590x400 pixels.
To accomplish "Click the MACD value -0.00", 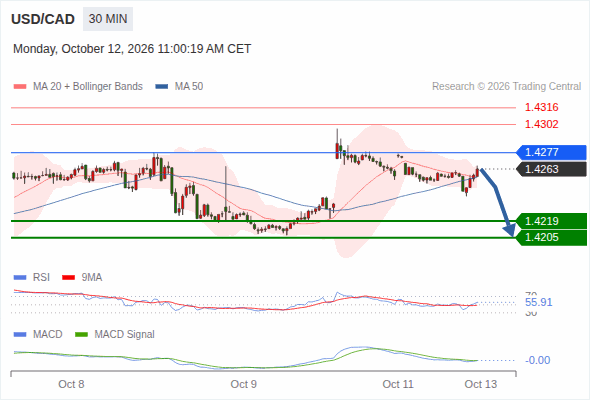I will coord(537,360).
